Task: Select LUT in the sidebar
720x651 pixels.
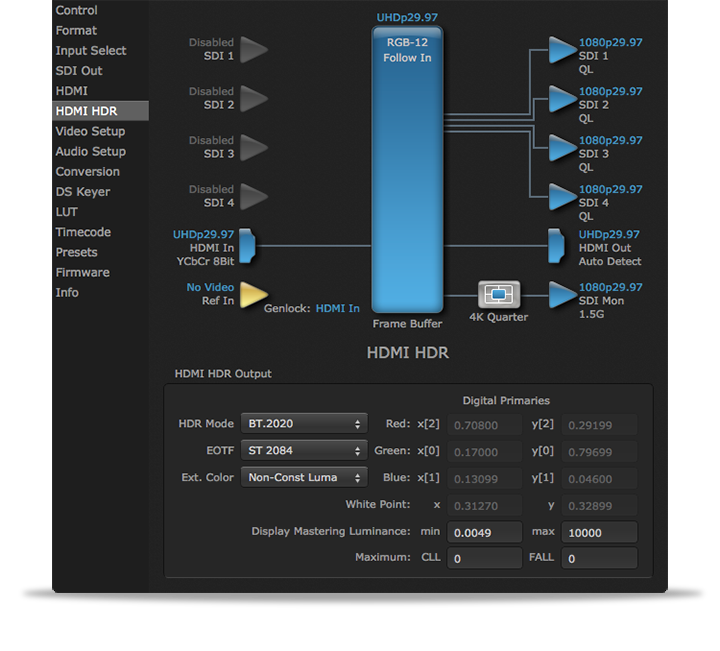Action: pos(67,212)
